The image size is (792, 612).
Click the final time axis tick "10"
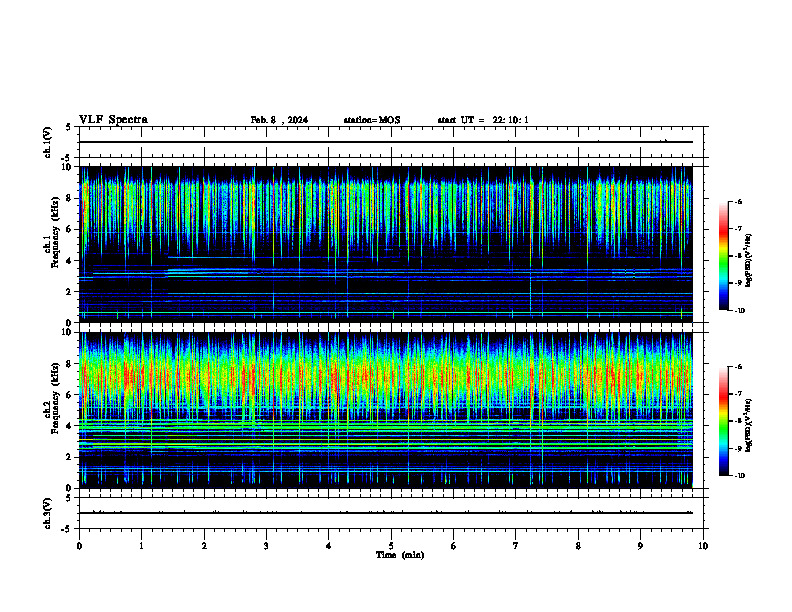click(x=703, y=546)
